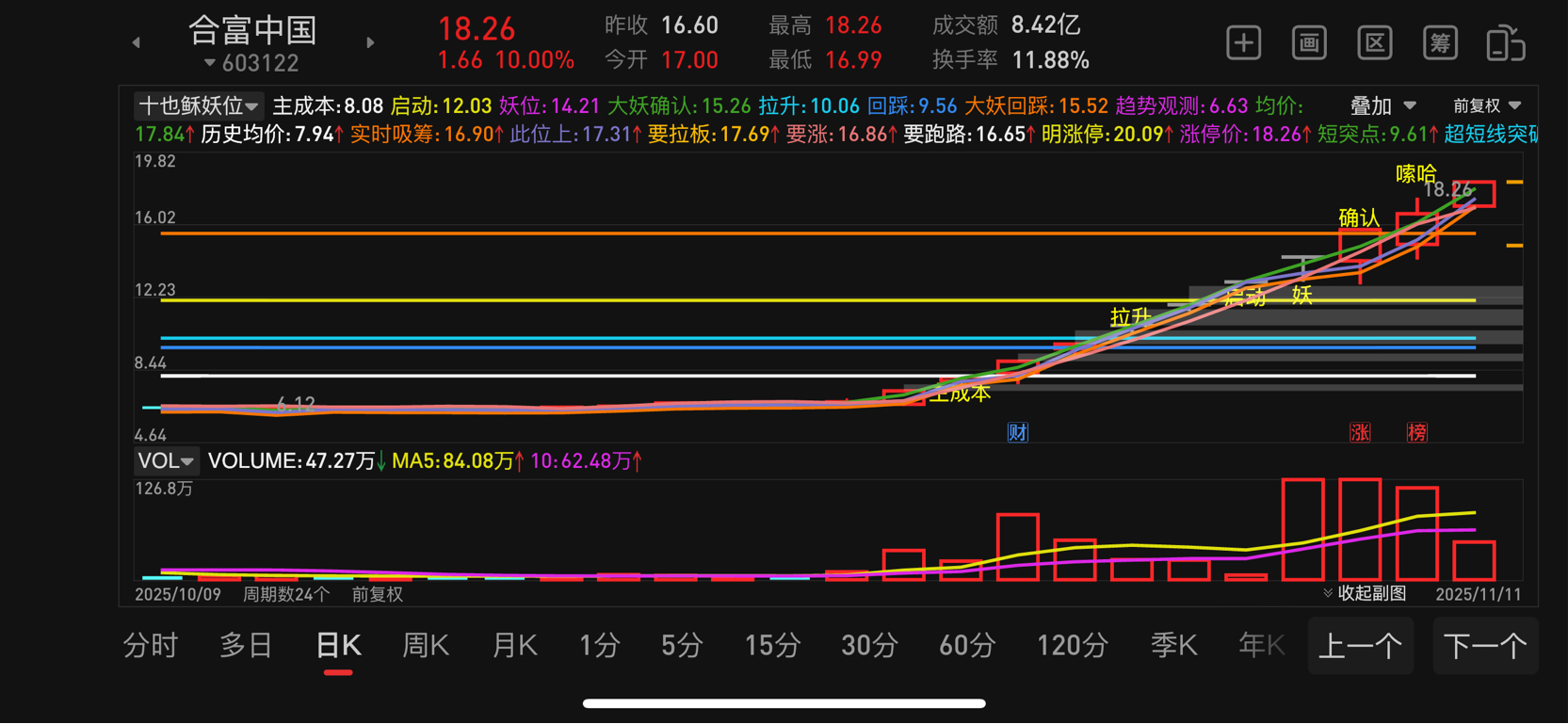Tap the 下一个 button
Viewport: 1568px width, 724px height.
coord(1485,646)
